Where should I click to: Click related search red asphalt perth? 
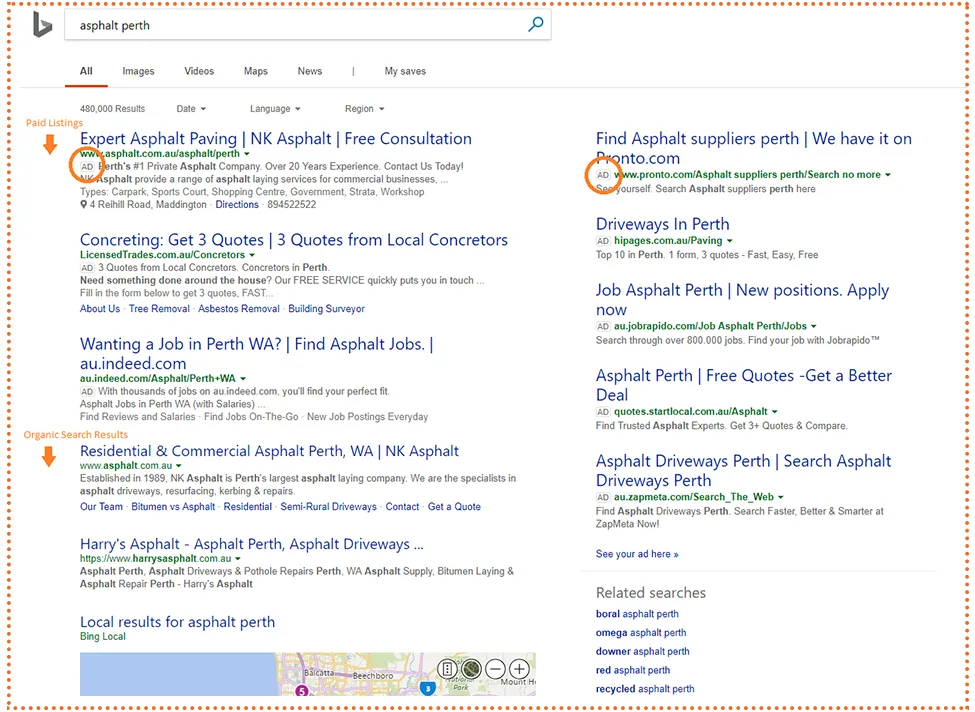tap(633, 670)
